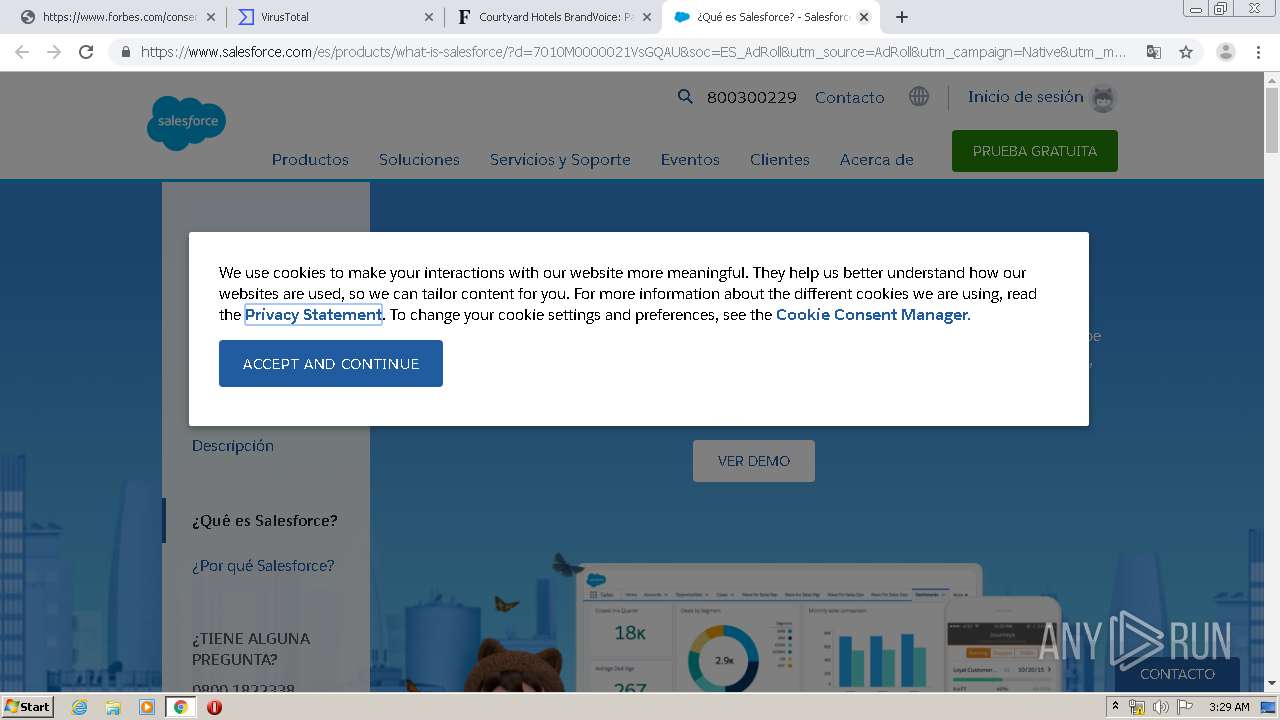
Task: Open the Windows Start menu
Action: tap(28, 707)
